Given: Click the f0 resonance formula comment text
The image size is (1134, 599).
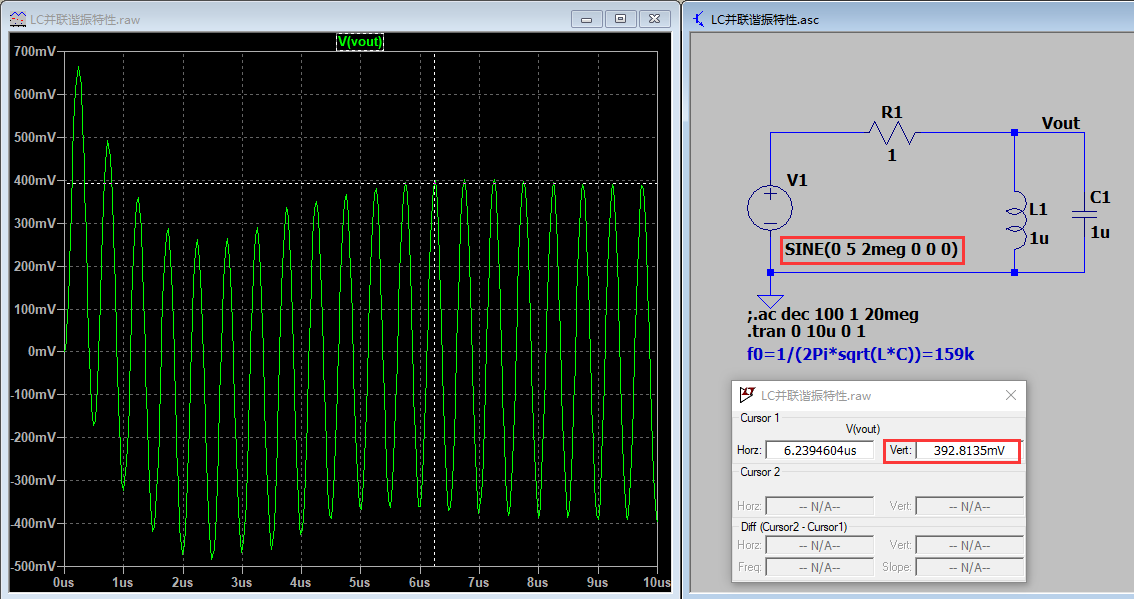Looking at the screenshot, I should [861, 354].
